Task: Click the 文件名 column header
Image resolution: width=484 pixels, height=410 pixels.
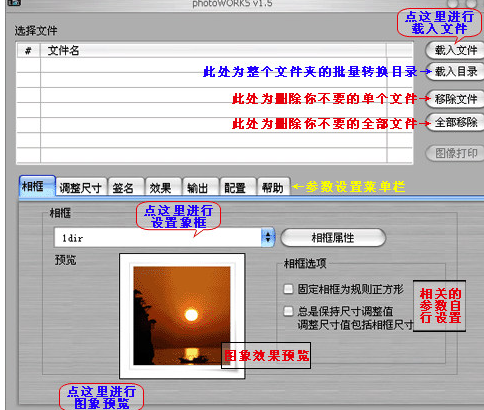Action: [213, 50]
